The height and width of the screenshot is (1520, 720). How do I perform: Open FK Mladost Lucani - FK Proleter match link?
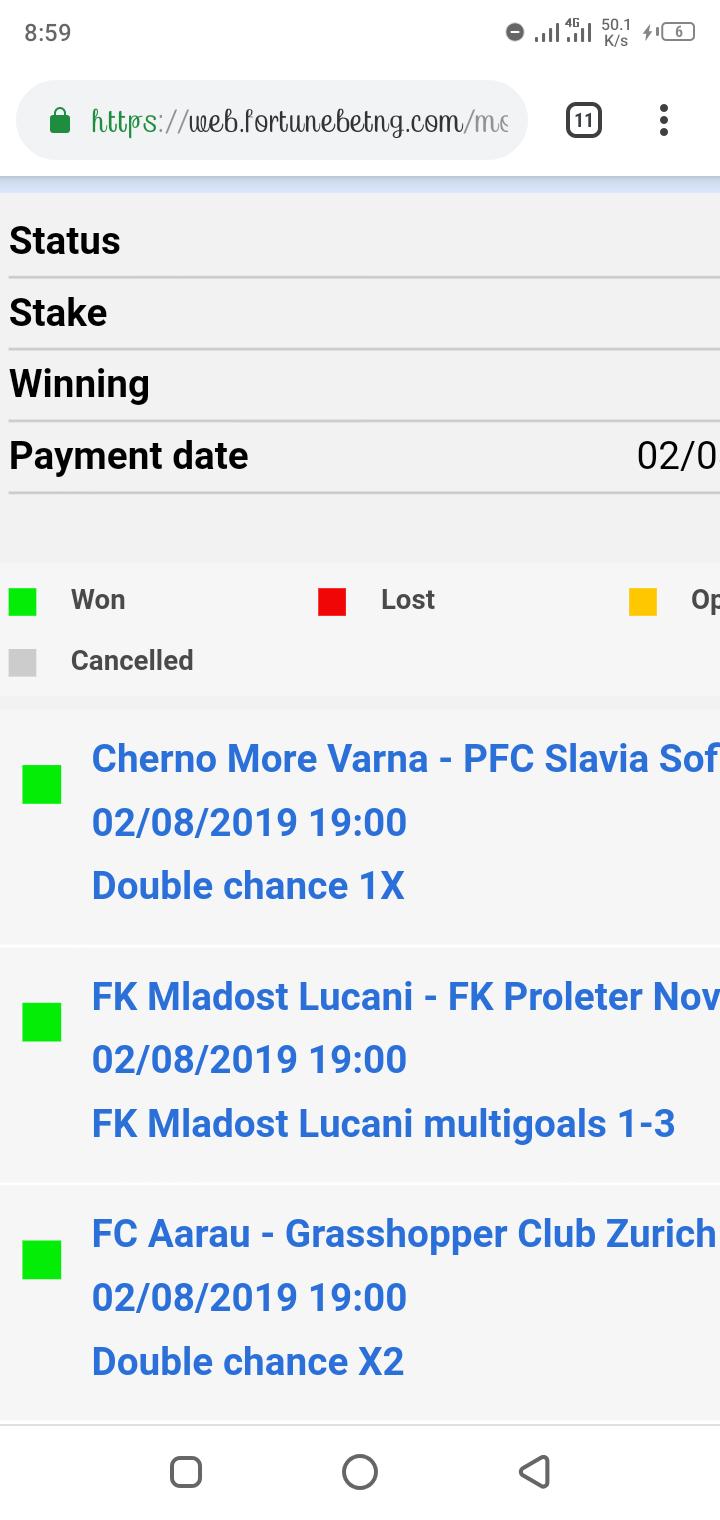[x=405, y=997]
